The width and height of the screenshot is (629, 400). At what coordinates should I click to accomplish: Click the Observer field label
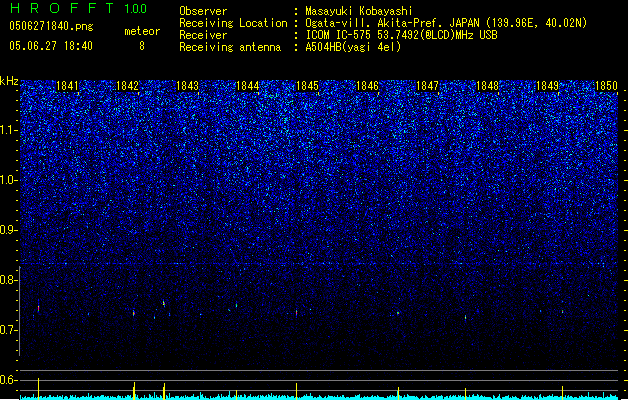(203, 11)
